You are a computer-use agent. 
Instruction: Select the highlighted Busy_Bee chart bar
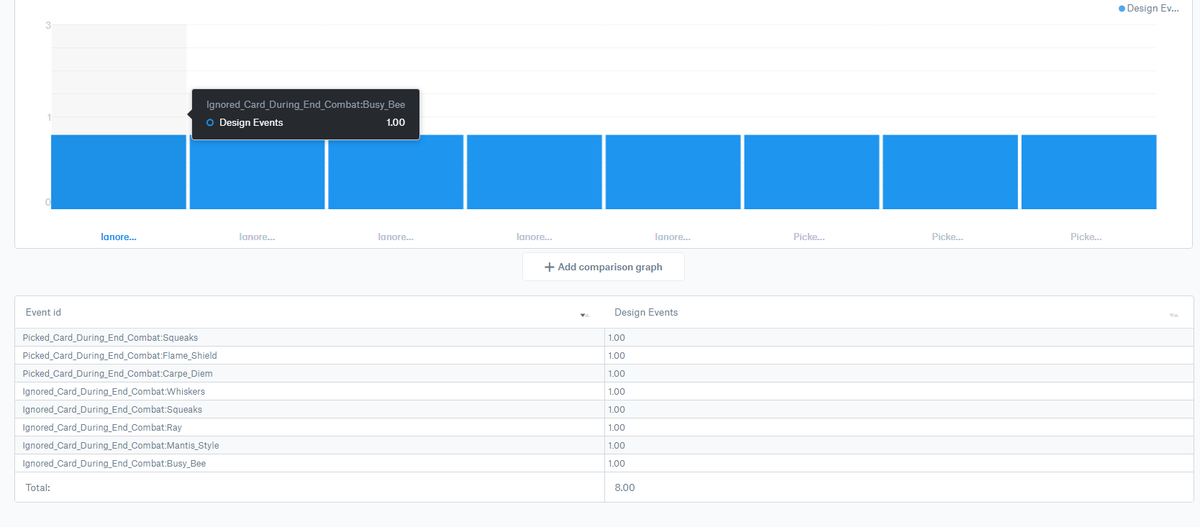(119, 172)
